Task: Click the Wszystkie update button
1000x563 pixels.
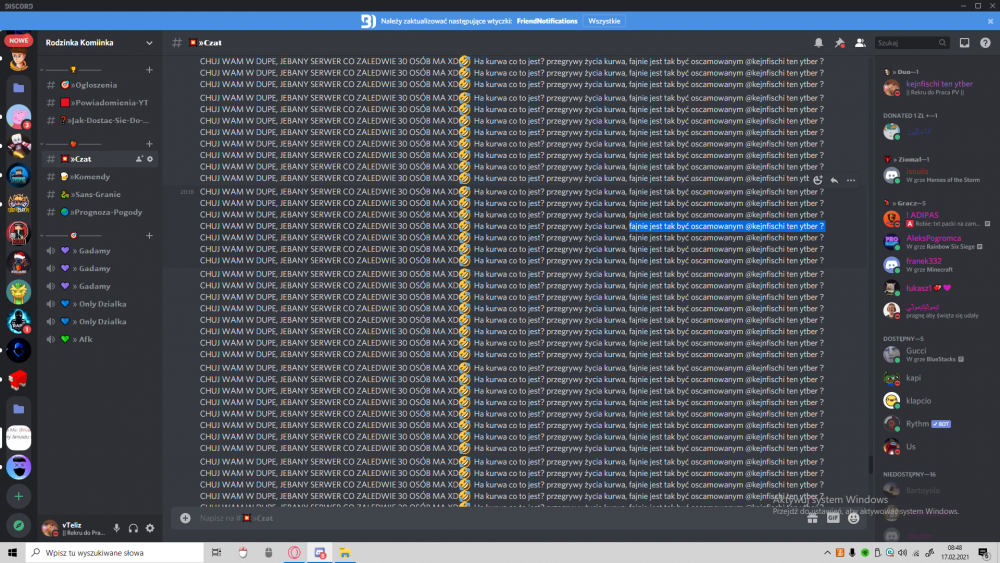Action: click(604, 20)
